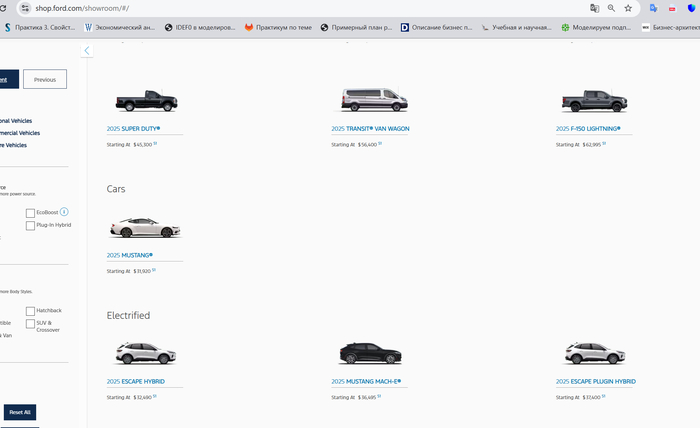Open the 2025 SUPER DUTY link

[133, 129]
